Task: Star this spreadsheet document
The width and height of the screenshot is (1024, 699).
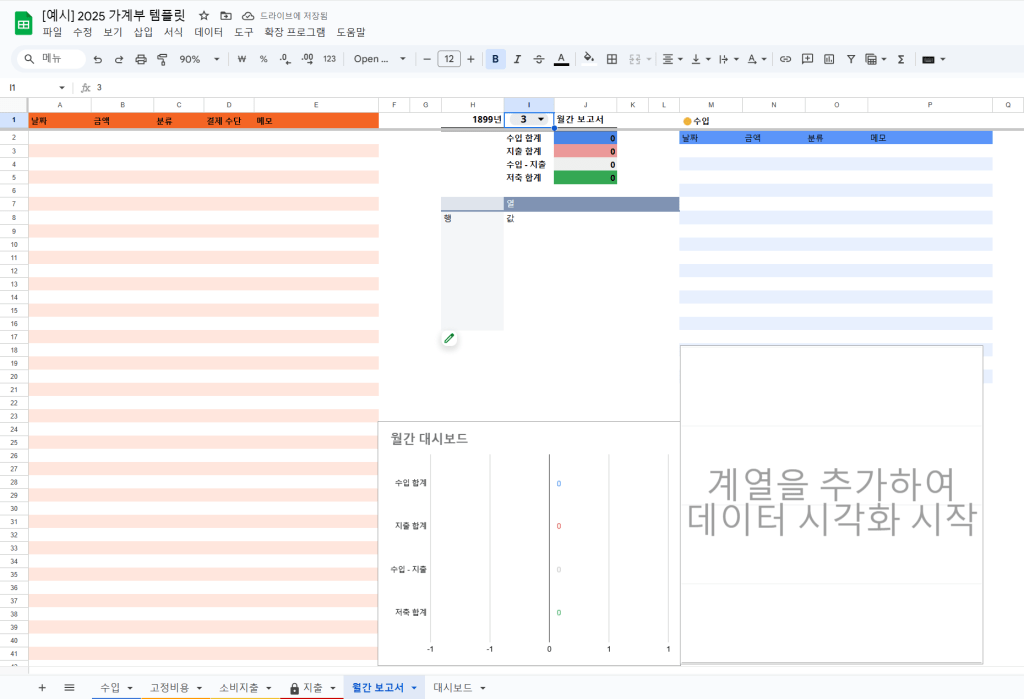Action: click(x=204, y=16)
